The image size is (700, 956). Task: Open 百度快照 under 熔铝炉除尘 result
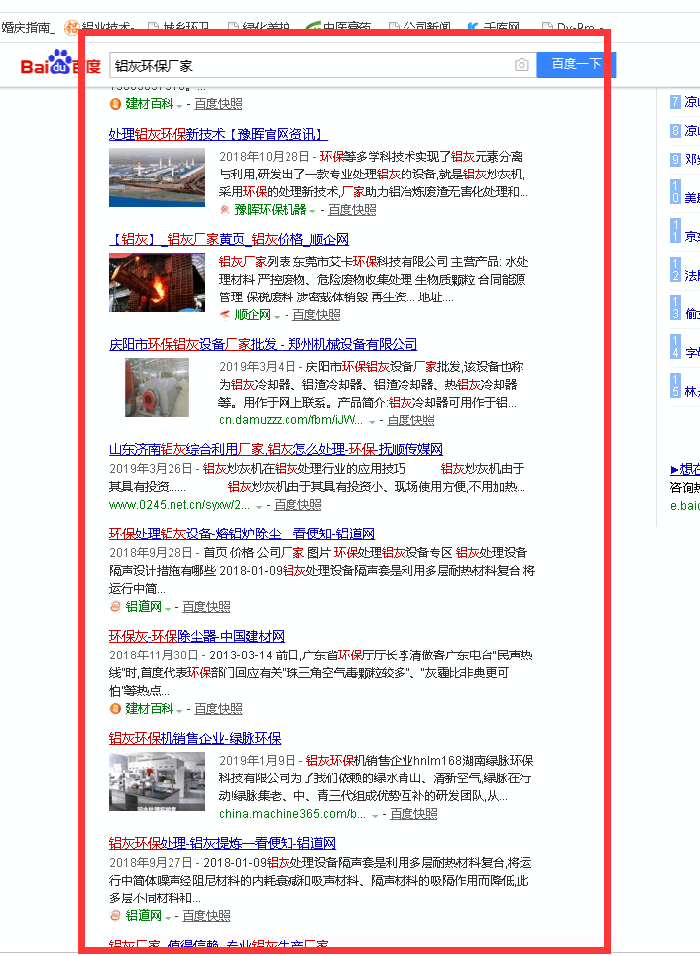click(x=206, y=607)
